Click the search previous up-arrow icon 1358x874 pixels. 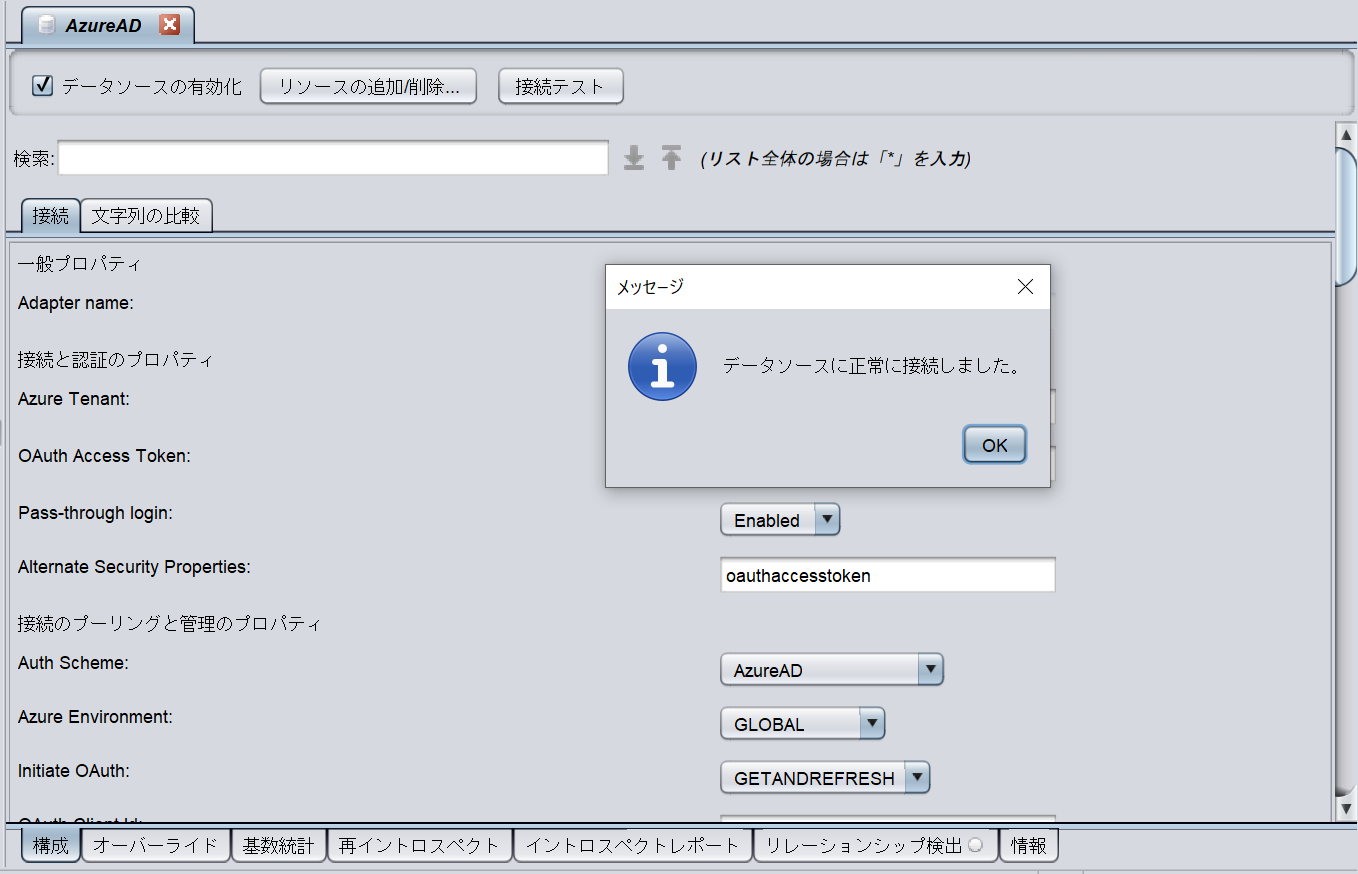pyautogui.click(x=671, y=158)
